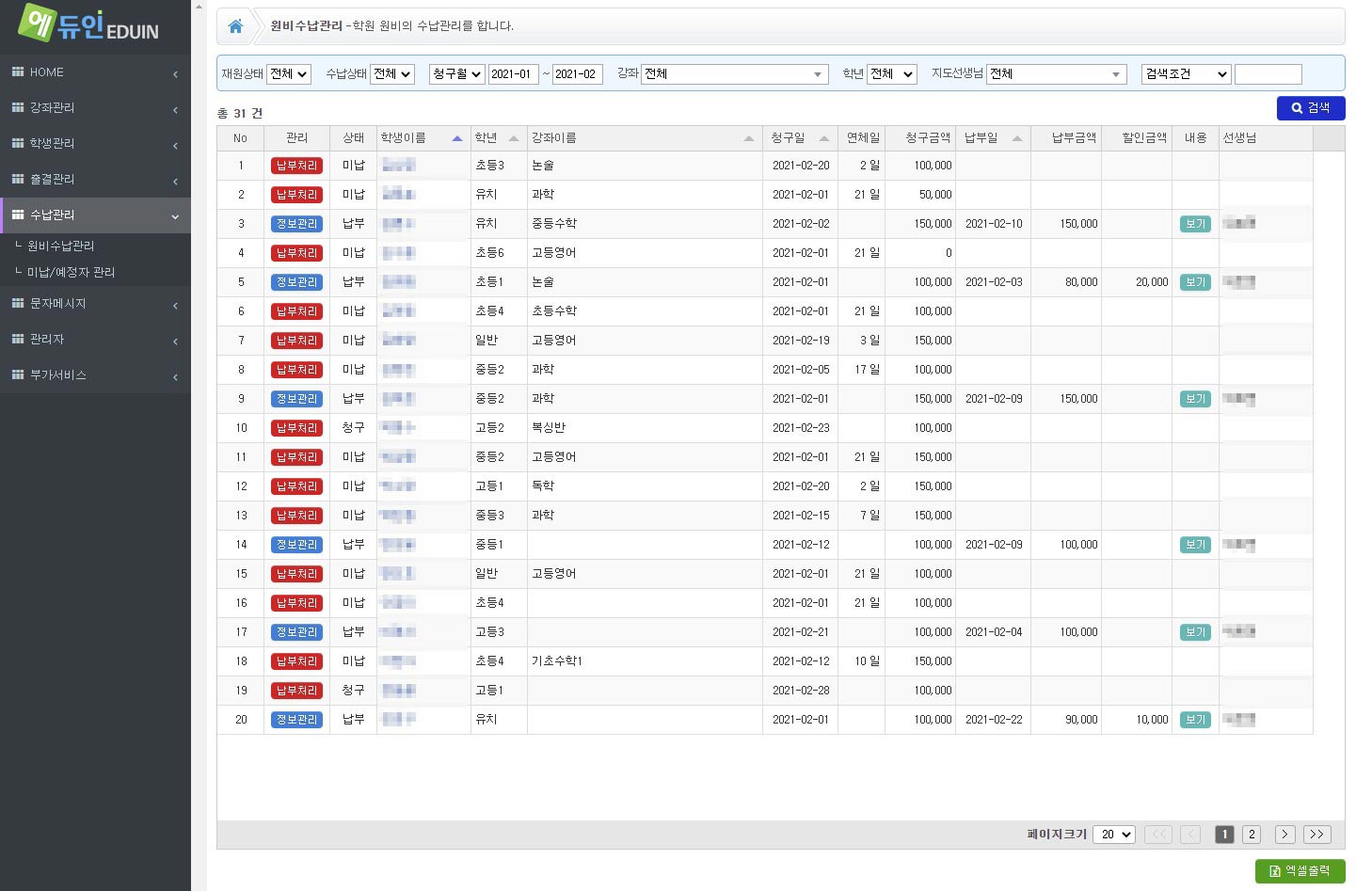The image size is (1372, 891).
Task: Click 80,000 paid amount in row 5
Action: click(1081, 282)
